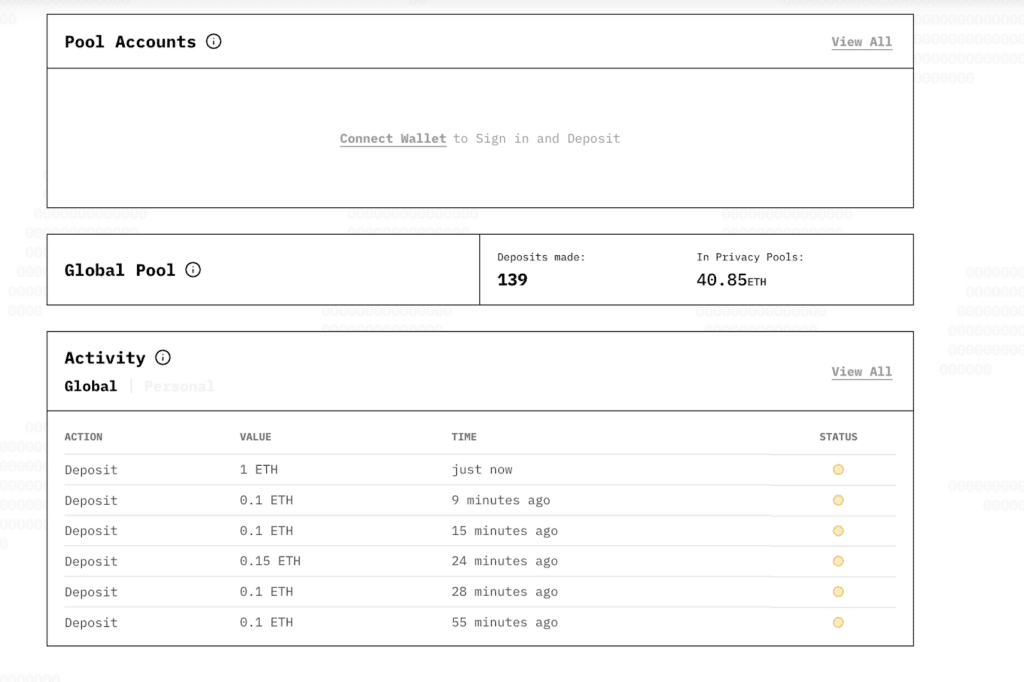Image resolution: width=1024 pixels, height=682 pixels.
Task: Check status dot for 55 minutes ago deposit
Action: [838, 623]
